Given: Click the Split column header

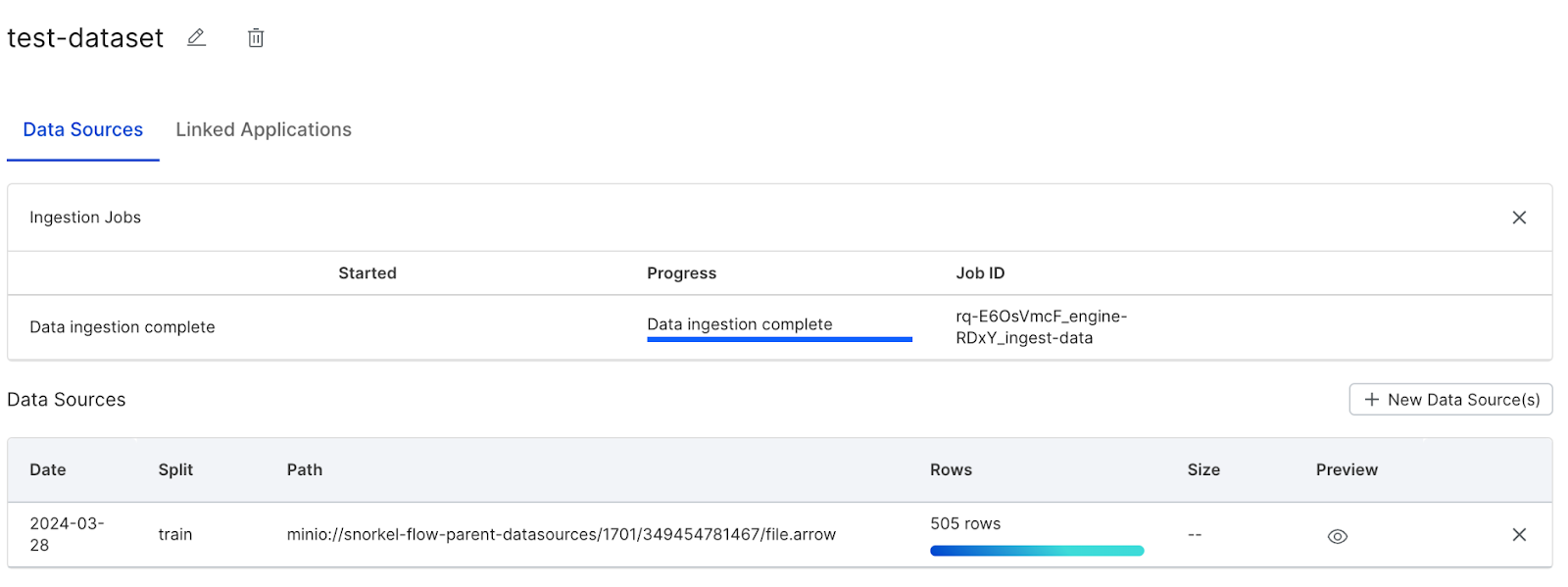Looking at the screenshot, I should tap(175, 469).
